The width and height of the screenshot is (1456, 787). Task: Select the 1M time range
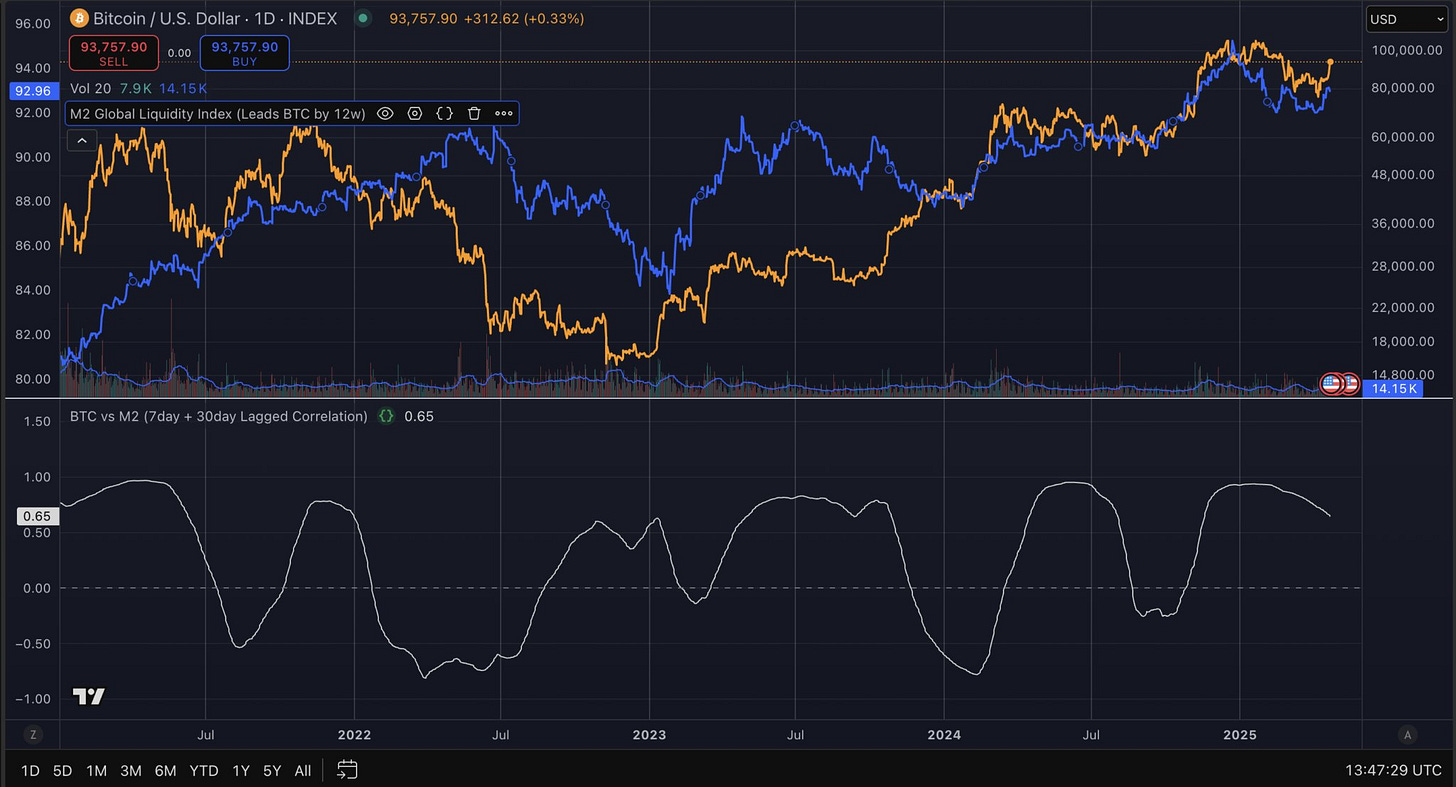(x=96, y=771)
